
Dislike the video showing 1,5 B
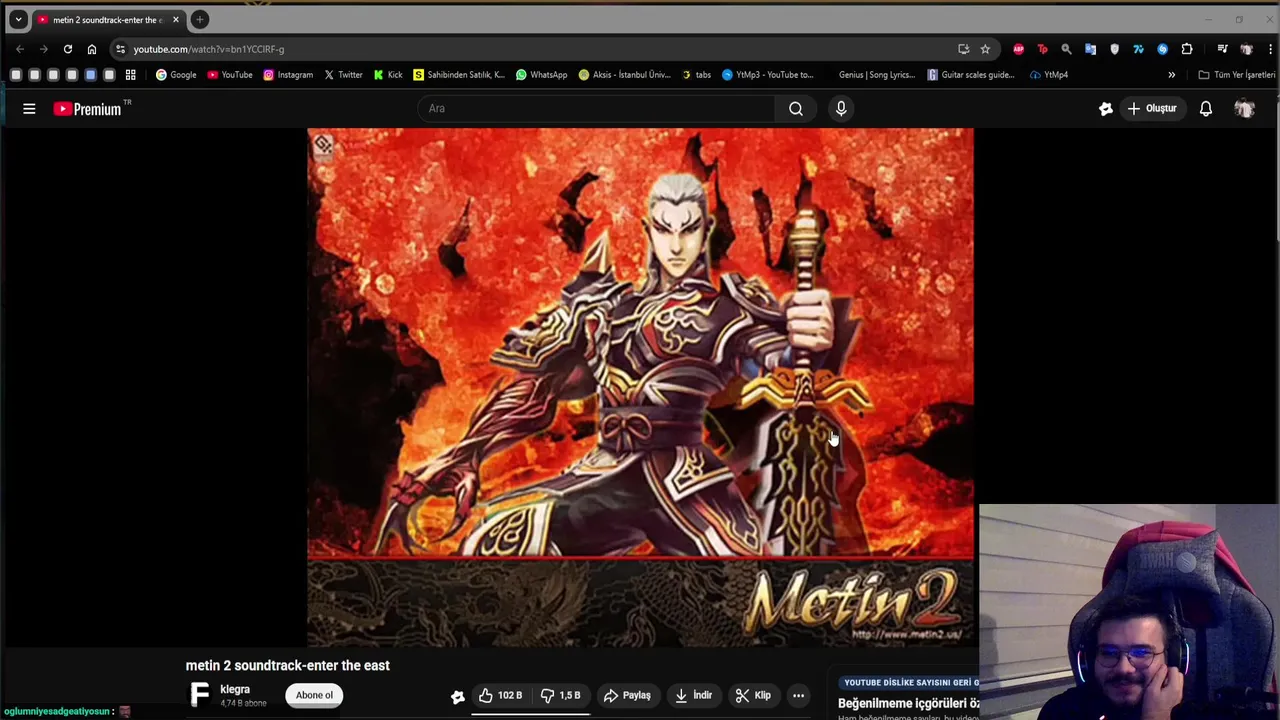point(561,695)
